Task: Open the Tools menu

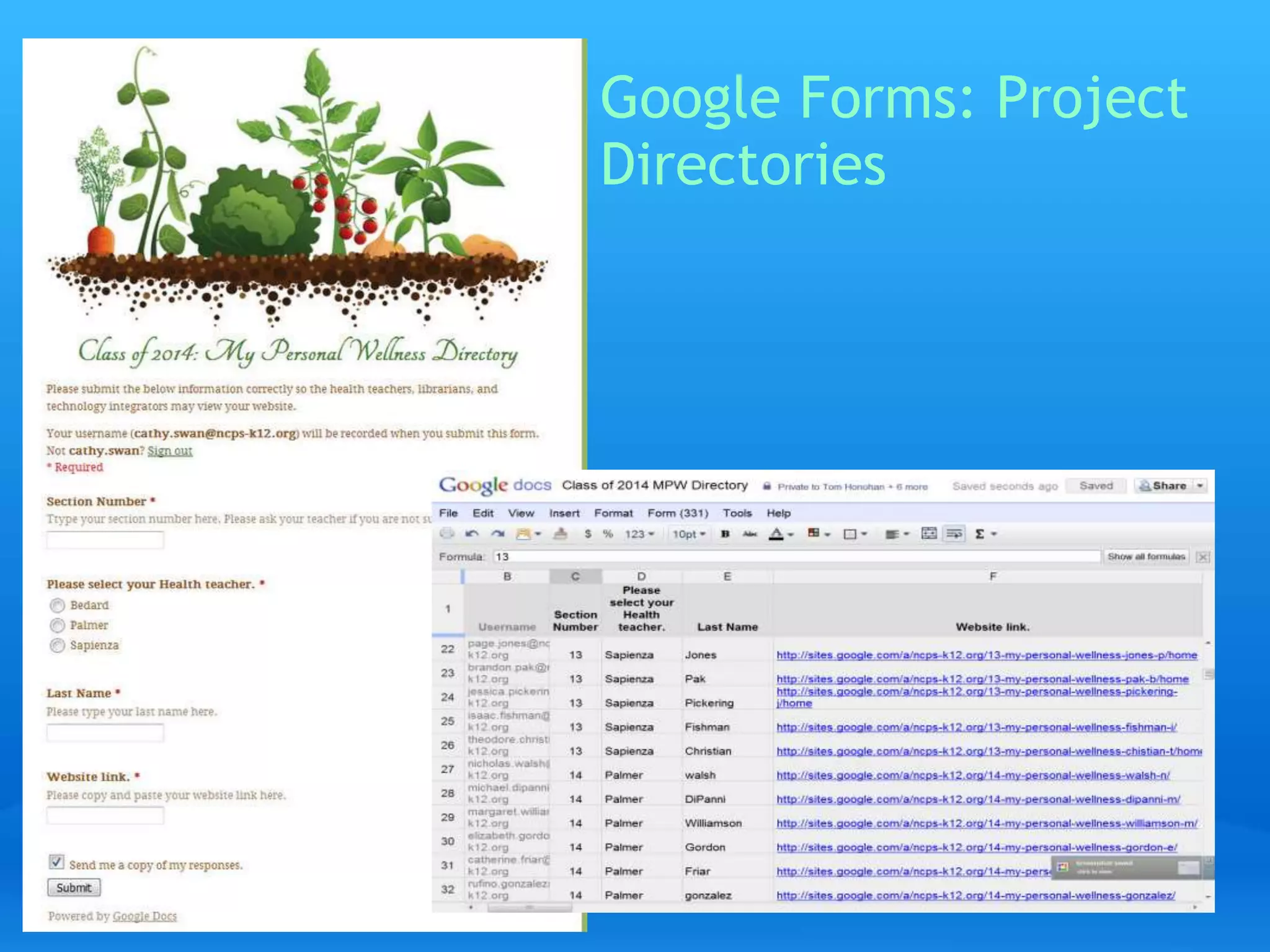Action: coord(737,513)
